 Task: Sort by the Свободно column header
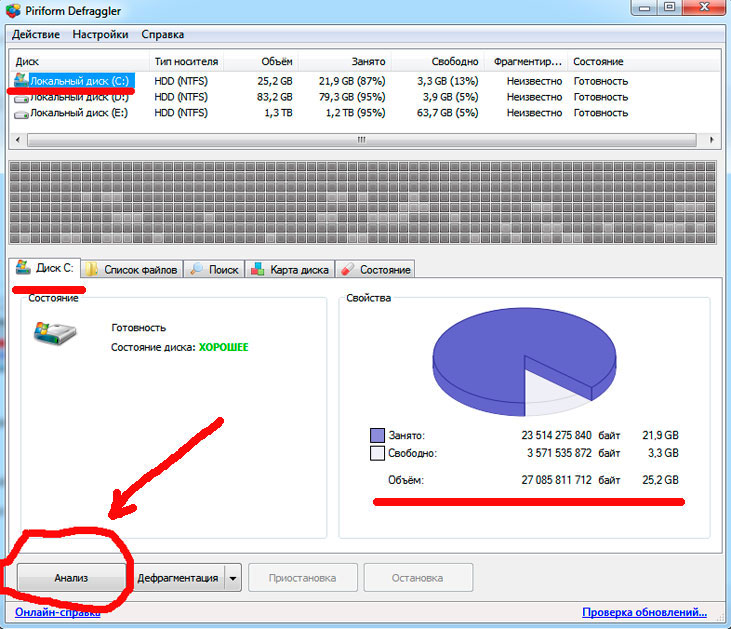tap(438, 62)
